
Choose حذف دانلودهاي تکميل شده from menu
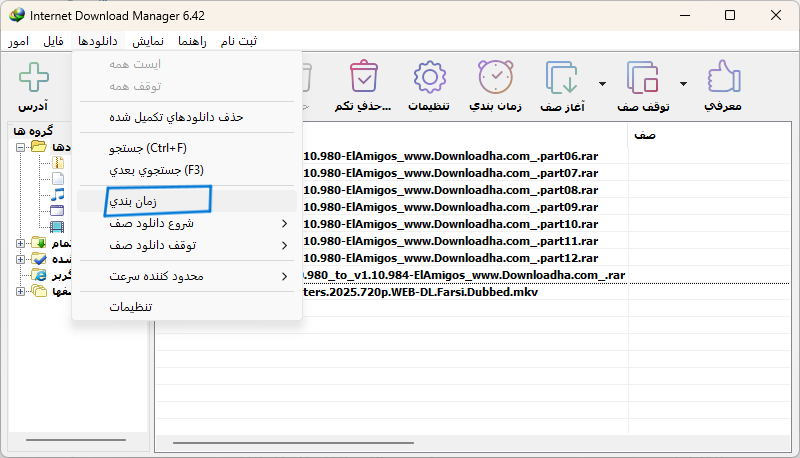187,117
